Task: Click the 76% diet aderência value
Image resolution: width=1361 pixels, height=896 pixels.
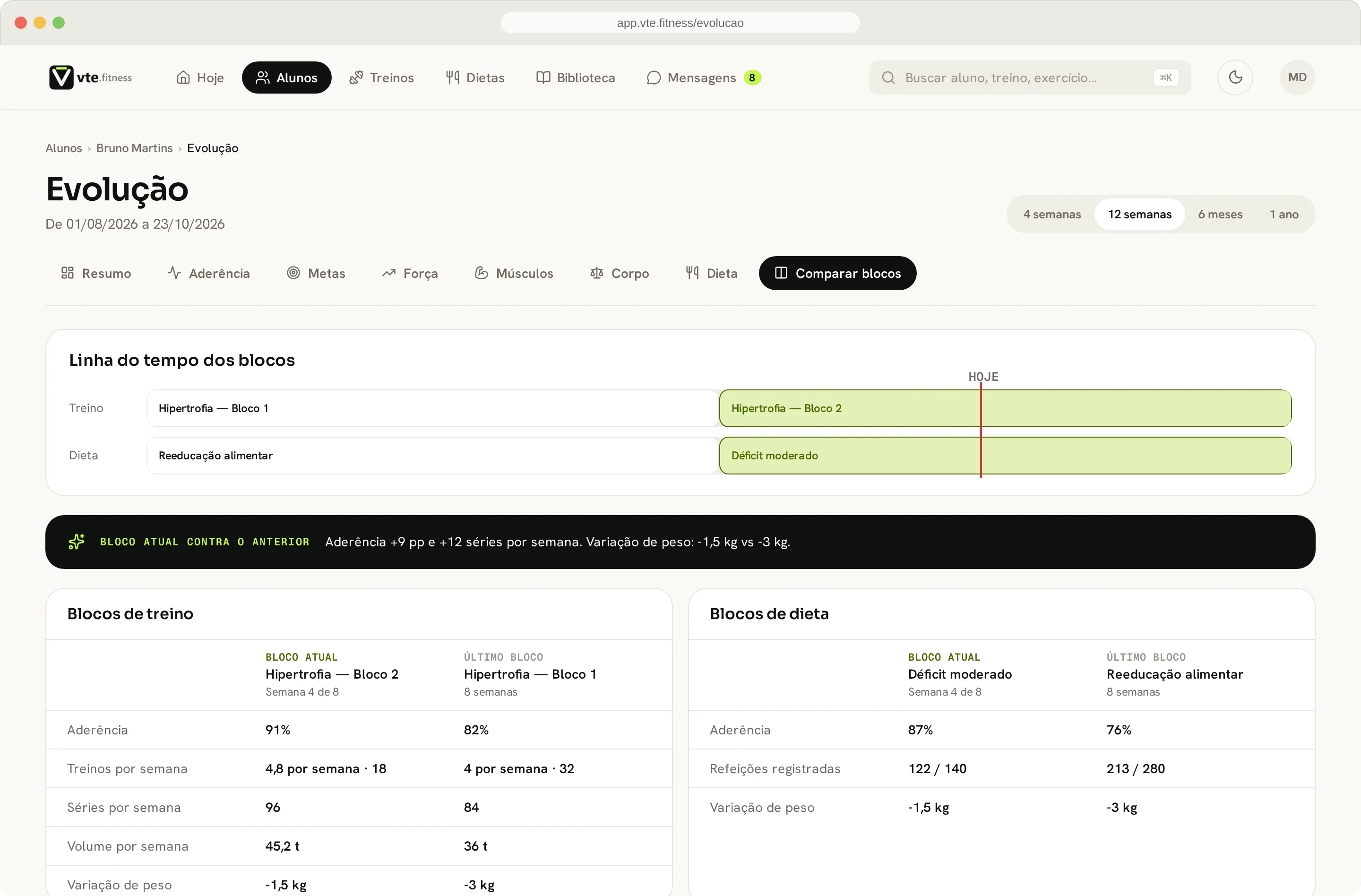Action: 1119,730
